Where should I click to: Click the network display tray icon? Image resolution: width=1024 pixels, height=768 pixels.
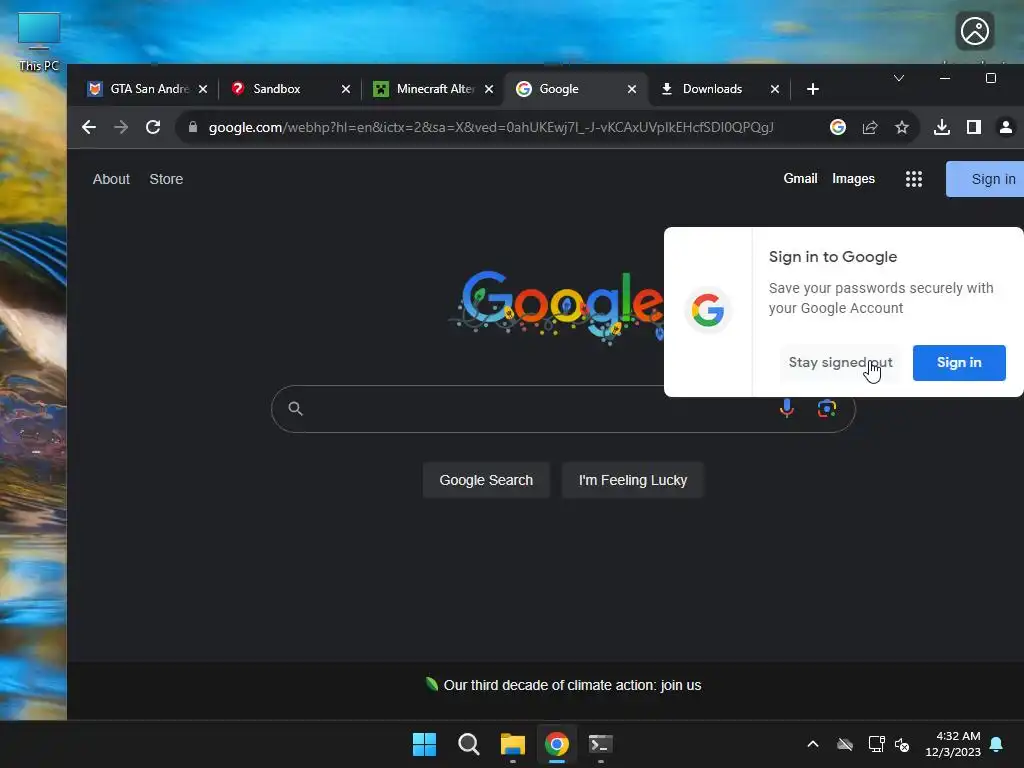[876, 744]
